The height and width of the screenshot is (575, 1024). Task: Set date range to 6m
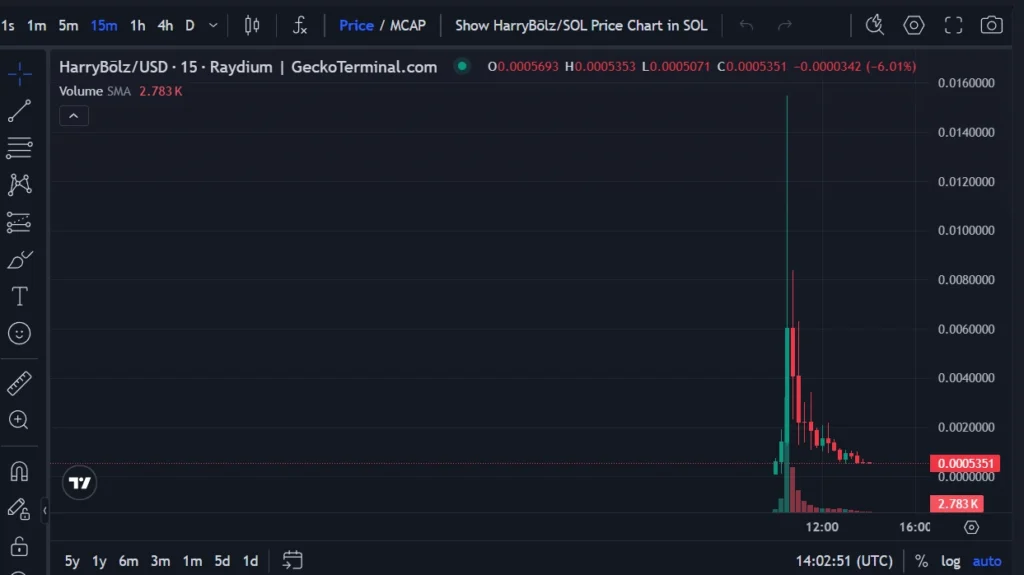[129, 561]
